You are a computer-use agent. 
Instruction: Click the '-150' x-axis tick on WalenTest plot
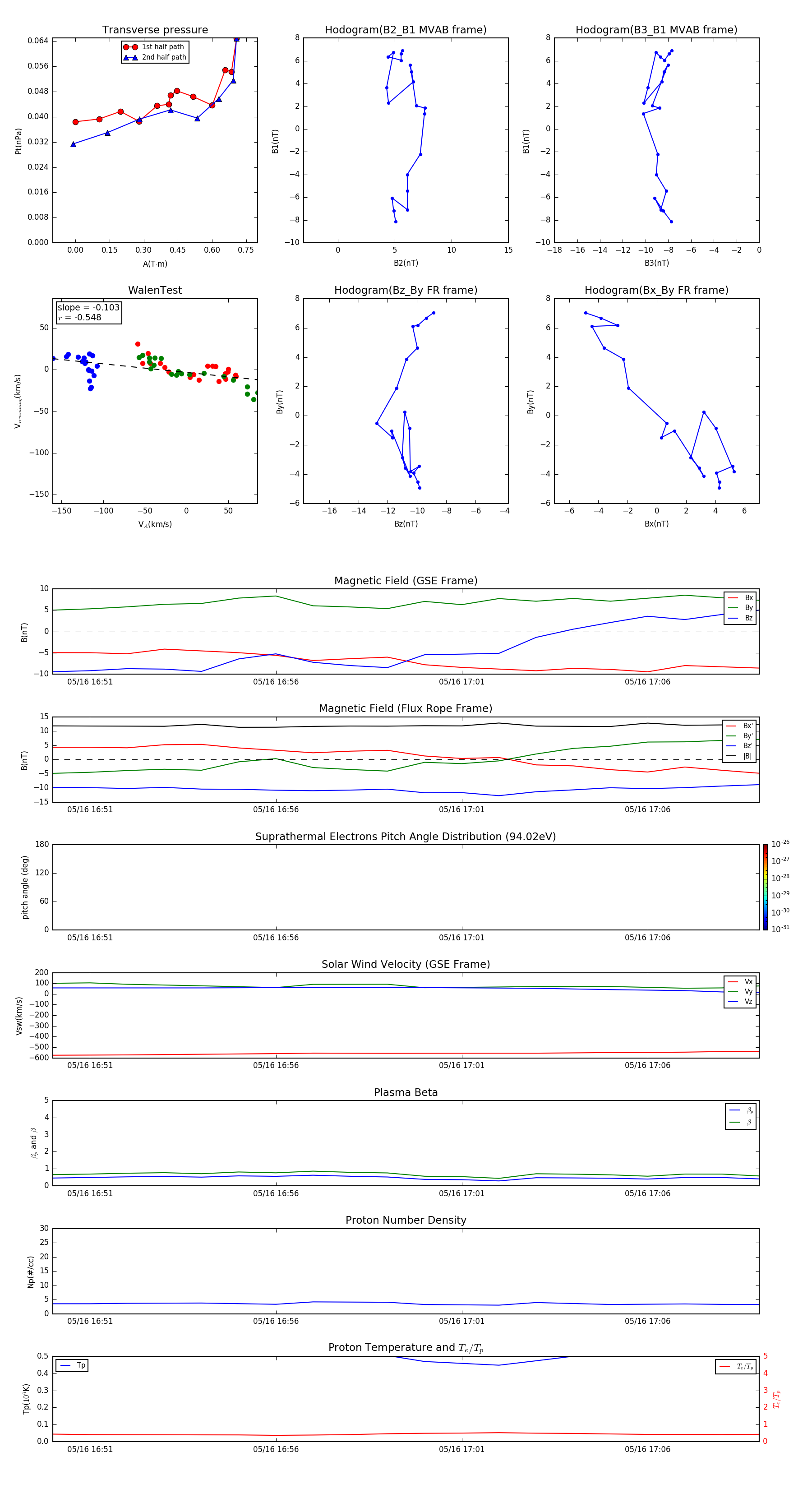61,511
